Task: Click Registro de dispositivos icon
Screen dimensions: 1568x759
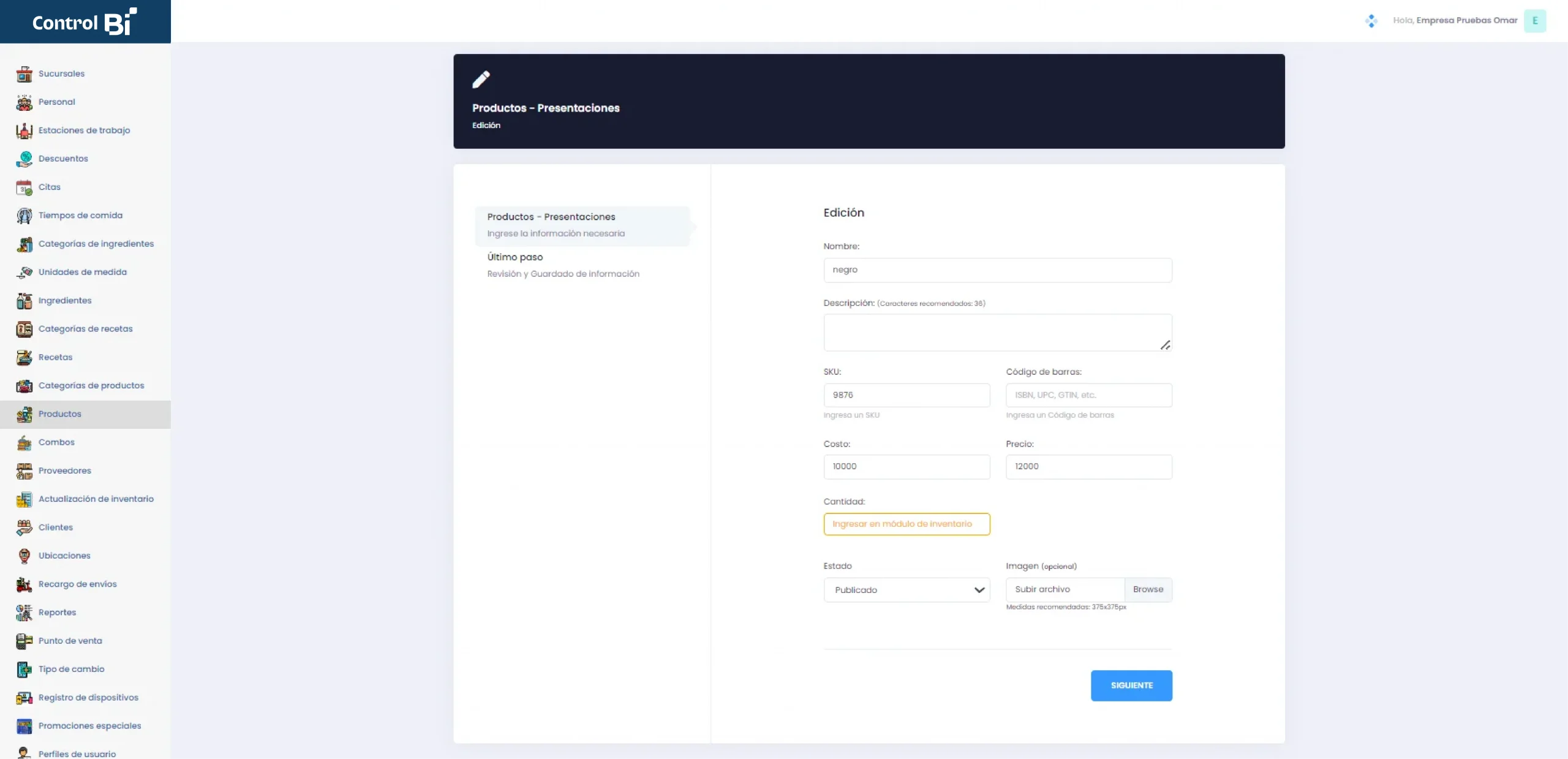Action: coord(24,698)
